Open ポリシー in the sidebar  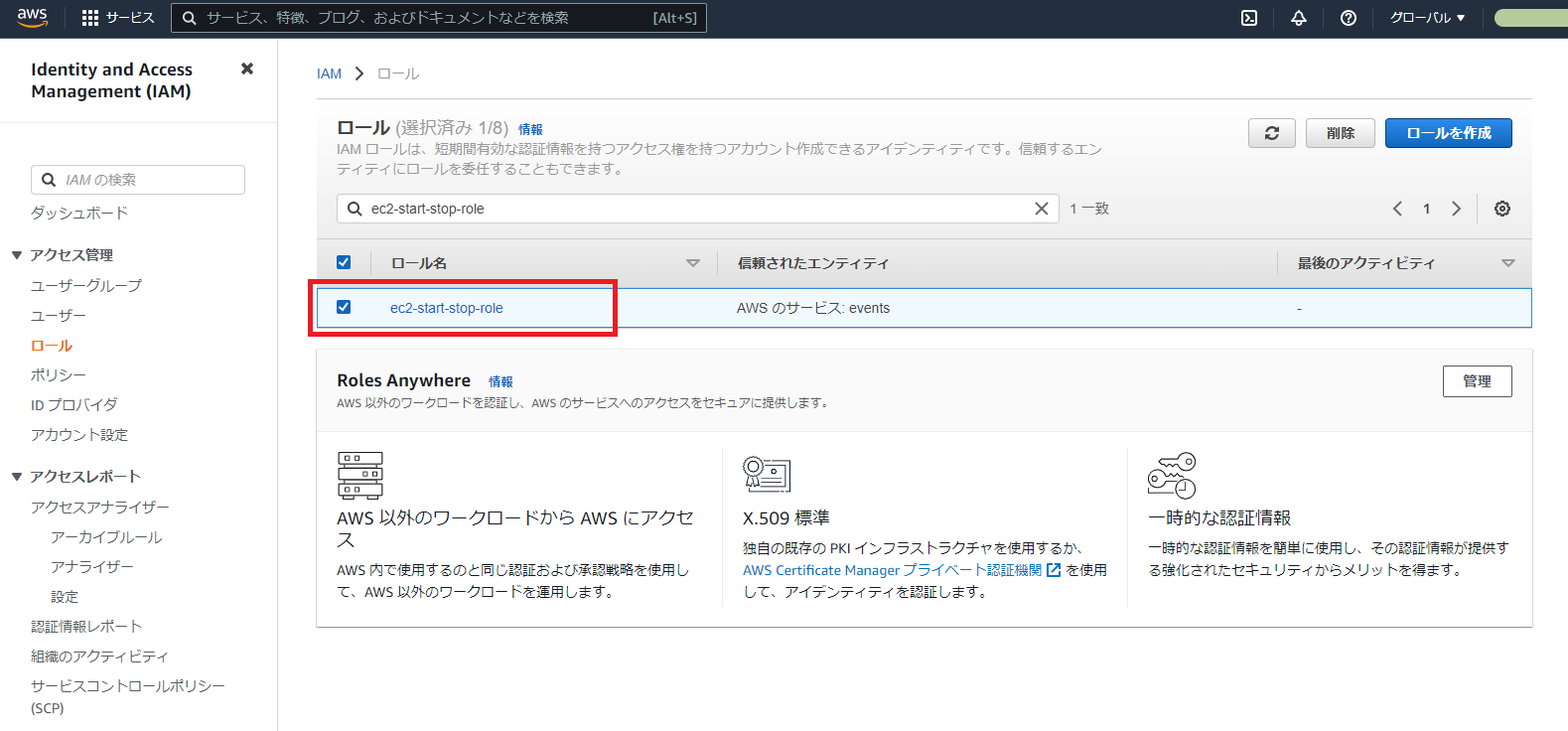coord(59,374)
